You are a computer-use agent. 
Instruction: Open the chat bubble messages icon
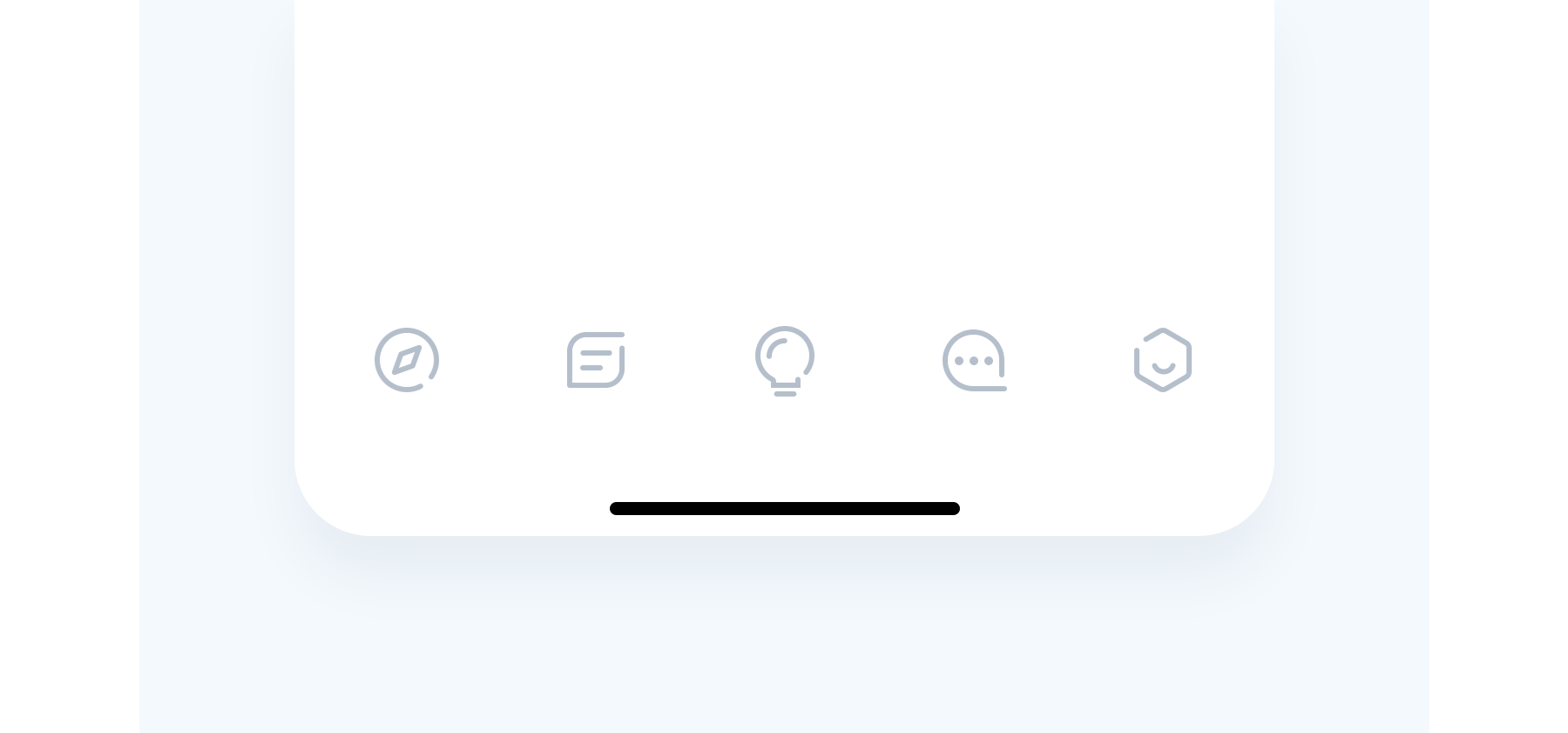[x=974, y=360]
